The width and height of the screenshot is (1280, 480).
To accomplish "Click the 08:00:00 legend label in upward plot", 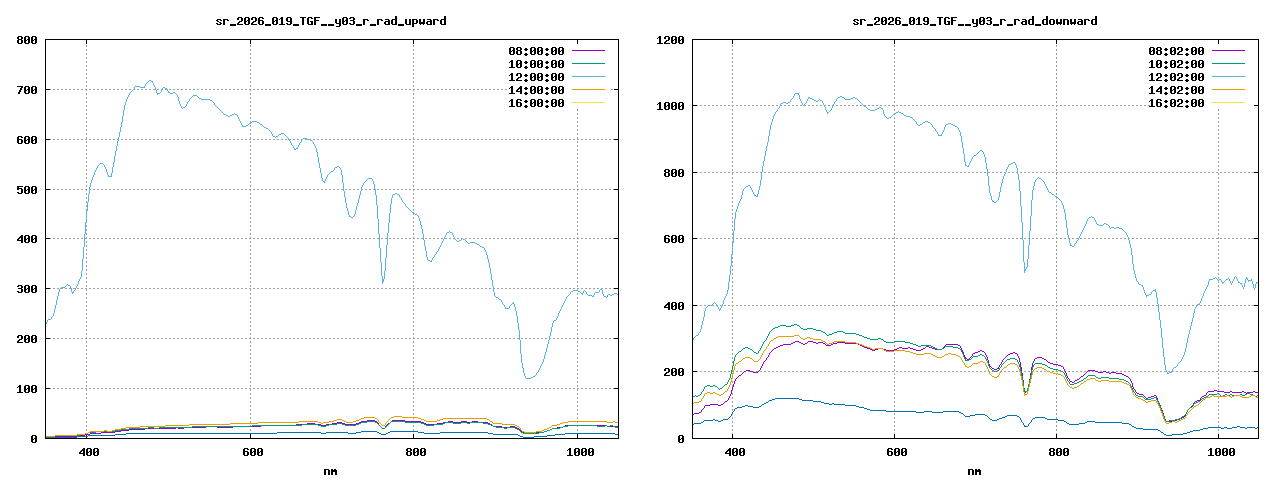I will 537,51.
